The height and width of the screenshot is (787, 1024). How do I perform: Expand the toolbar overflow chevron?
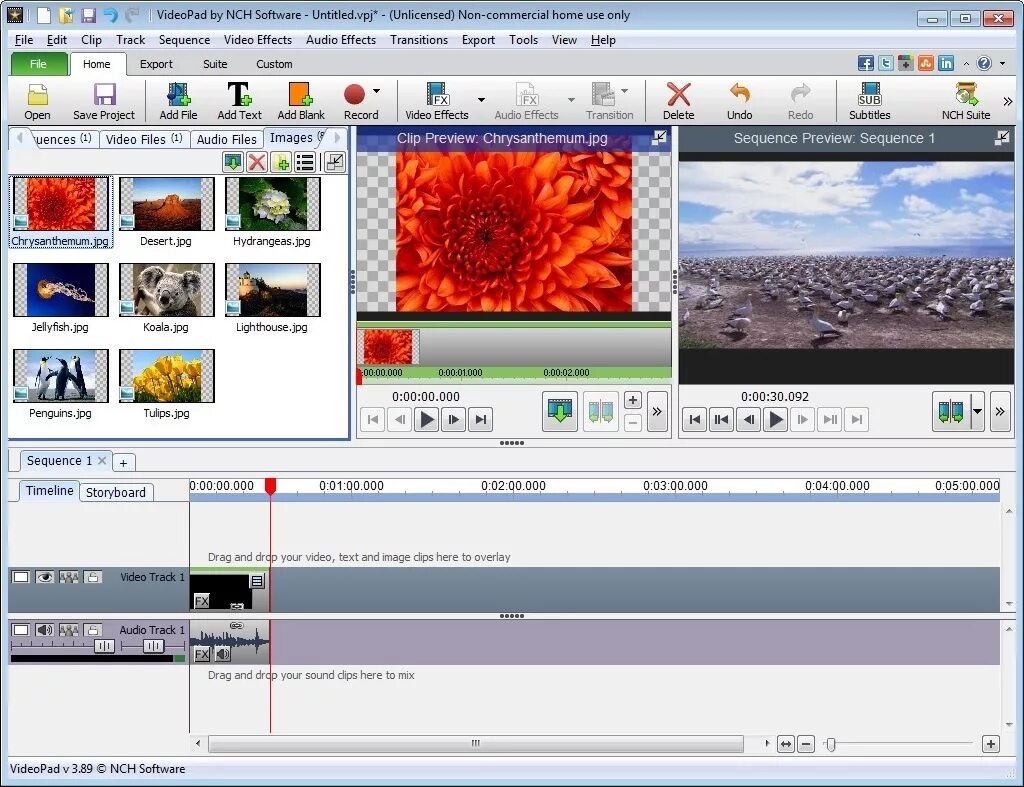[1008, 101]
